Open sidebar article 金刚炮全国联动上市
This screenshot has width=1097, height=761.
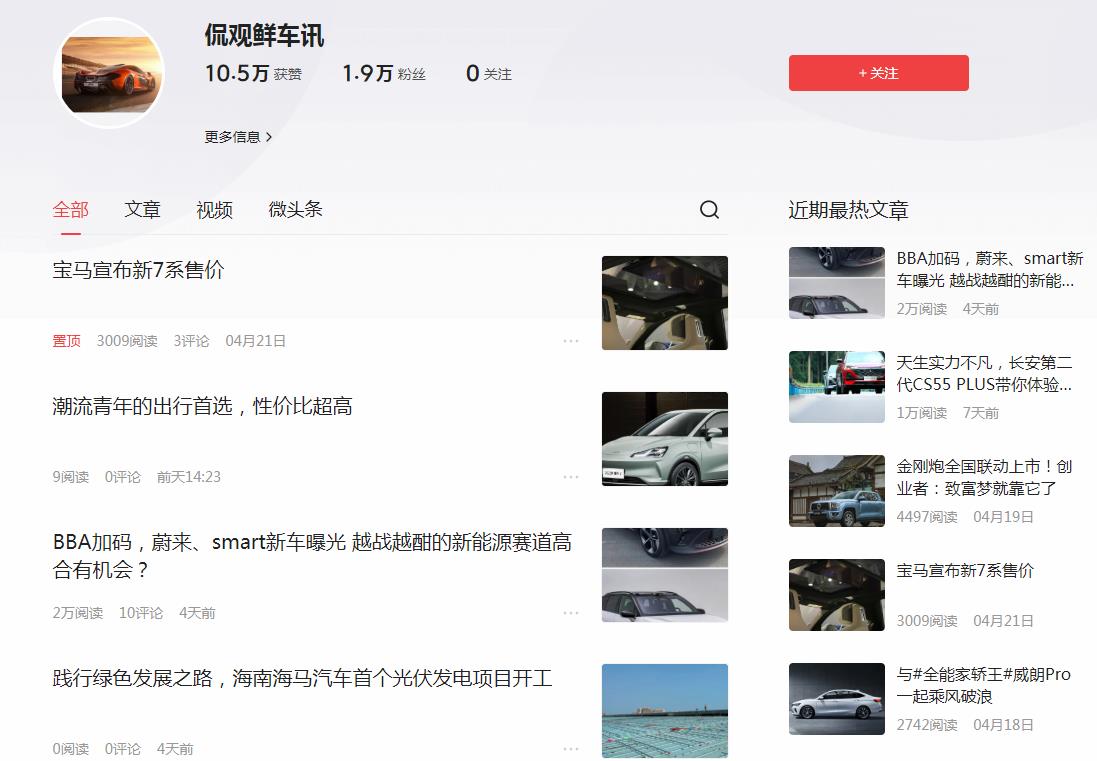[x=984, y=477]
